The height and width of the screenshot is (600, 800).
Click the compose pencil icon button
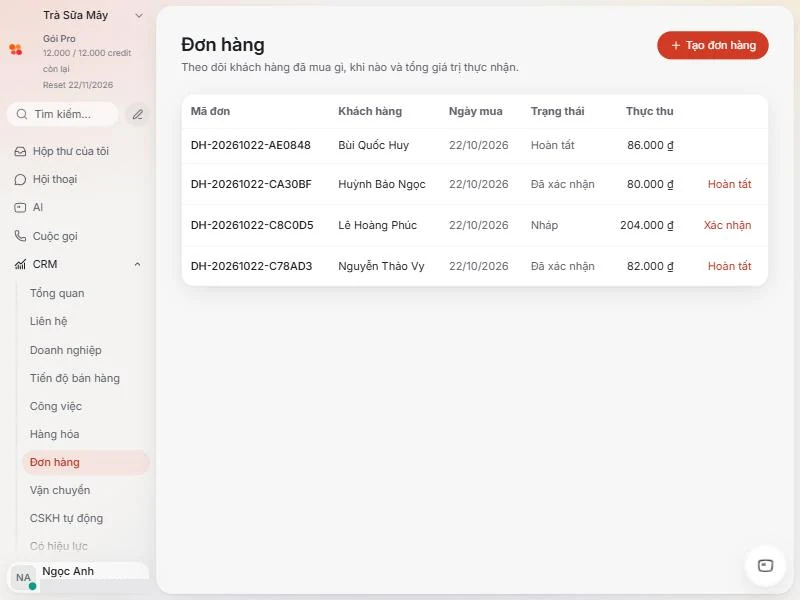(137, 114)
